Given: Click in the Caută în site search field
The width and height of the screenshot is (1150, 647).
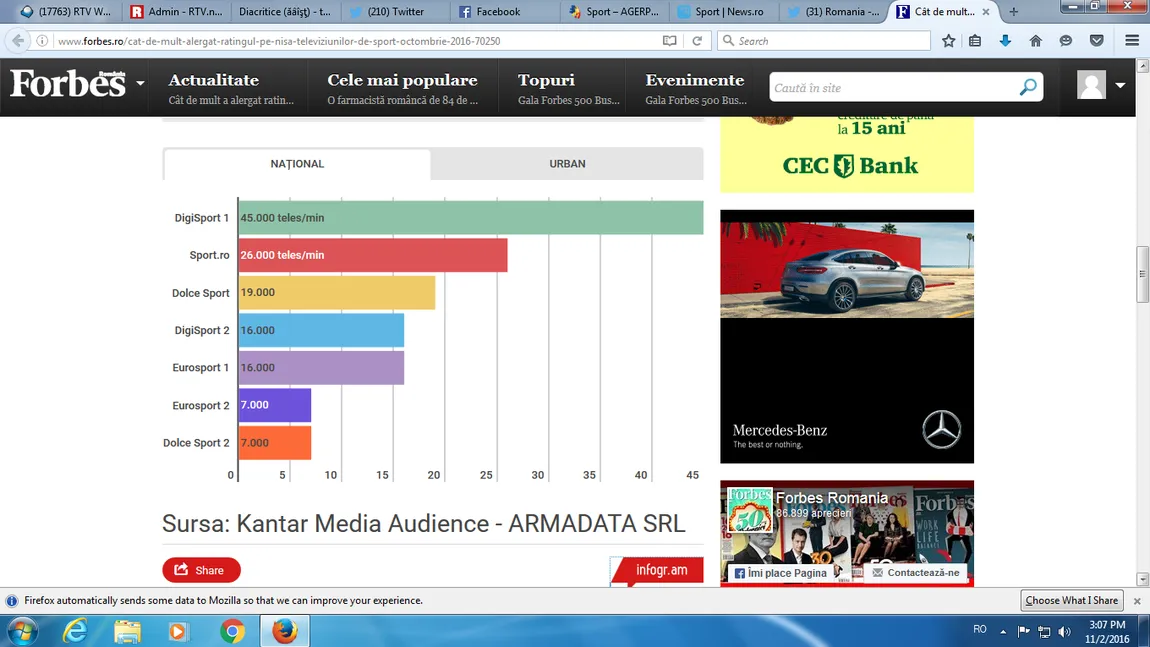Looking at the screenshot, I should click(893, 87).
